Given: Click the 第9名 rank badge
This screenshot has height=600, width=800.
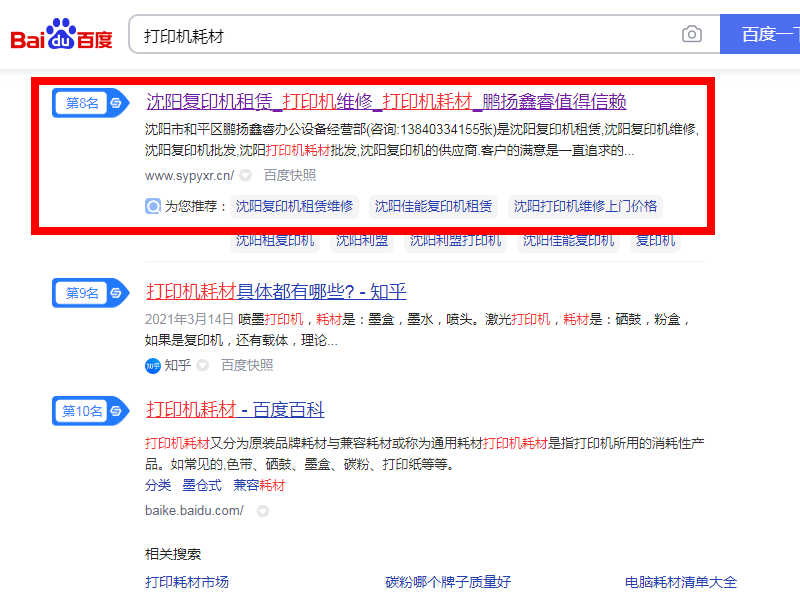Looking at the screenshot, I should pos(82,290).
